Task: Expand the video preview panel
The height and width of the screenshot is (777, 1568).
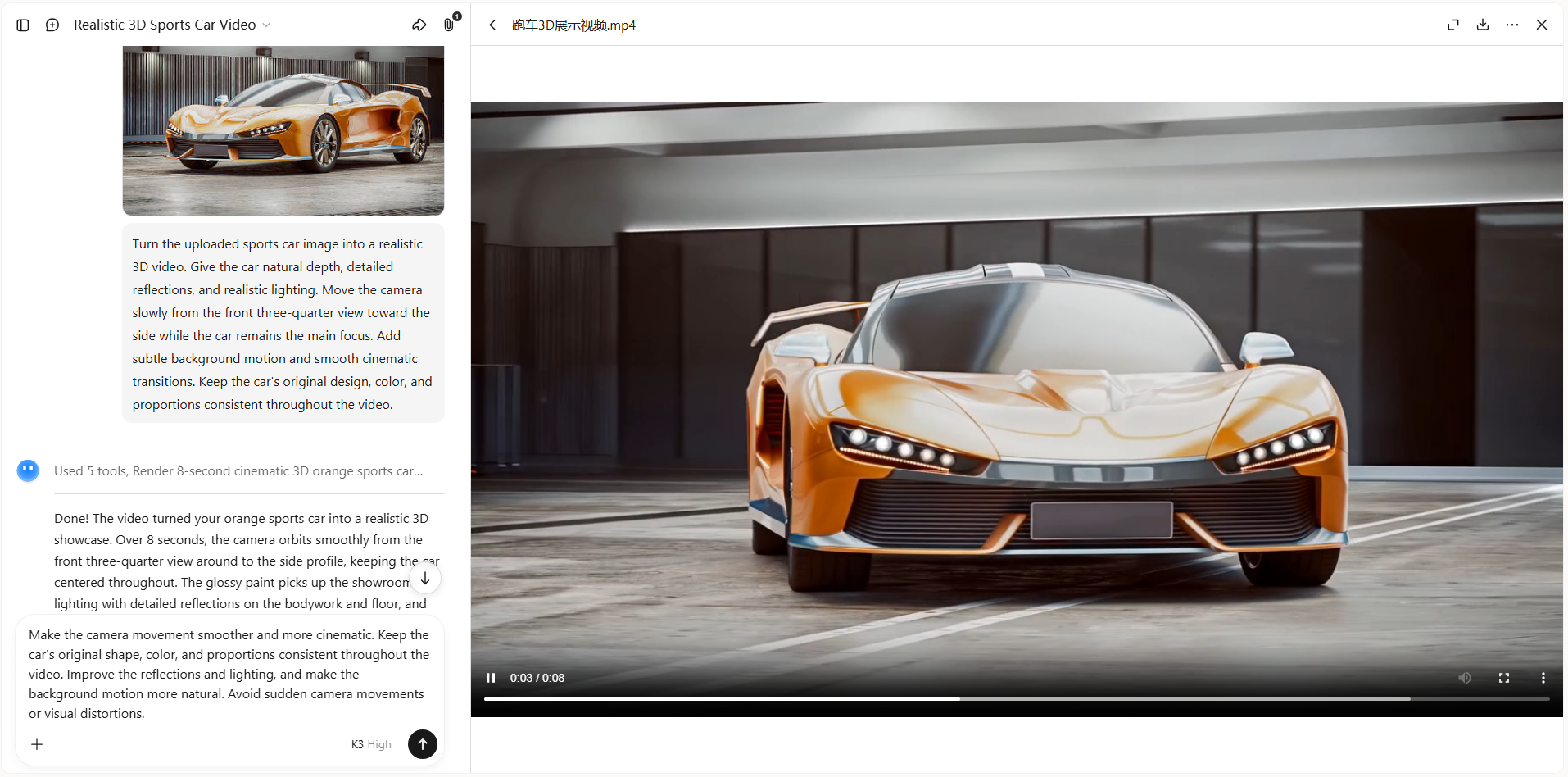Action: (x=1453, y=25)
